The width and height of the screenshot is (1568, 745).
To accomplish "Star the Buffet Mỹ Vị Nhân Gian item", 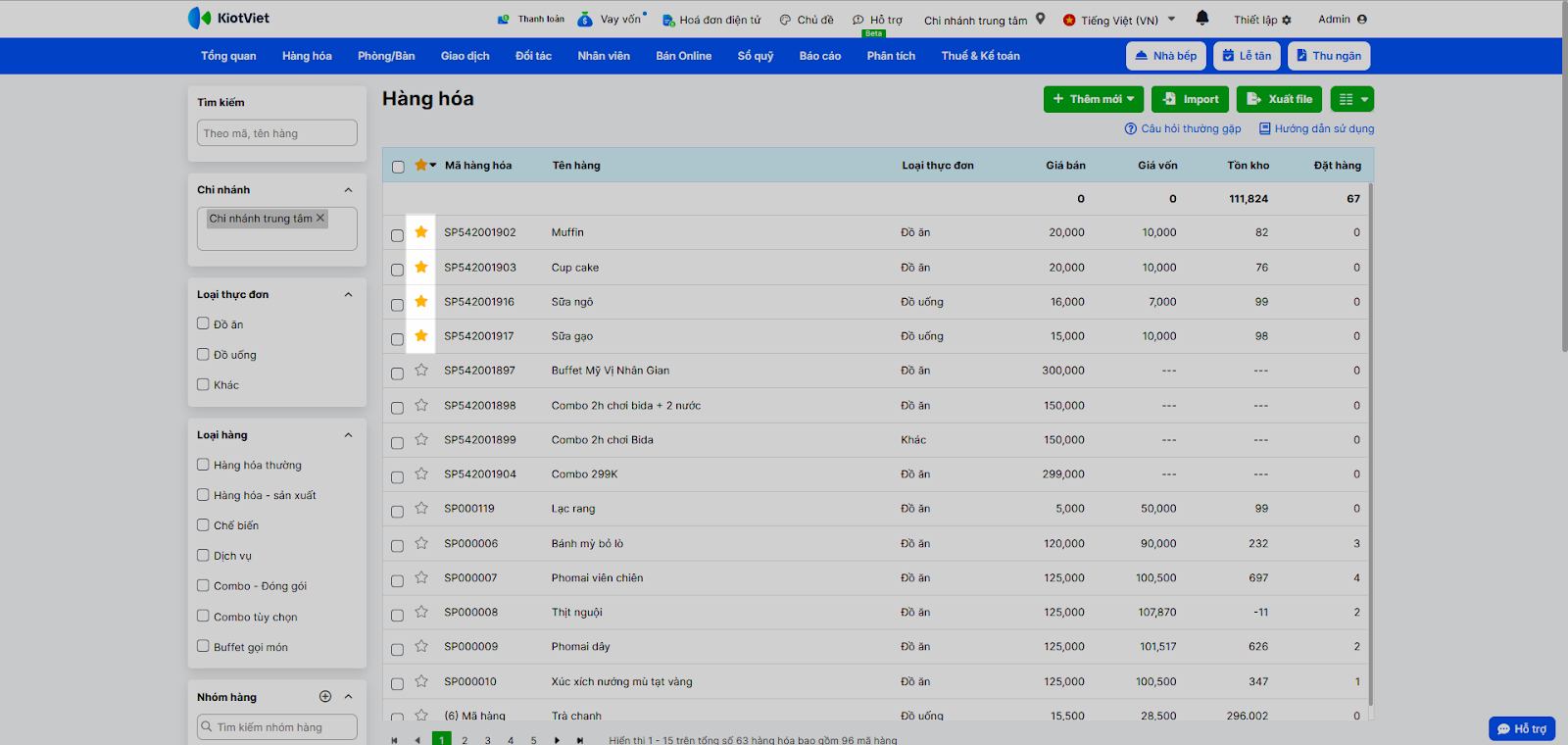I will coord(421,370).
